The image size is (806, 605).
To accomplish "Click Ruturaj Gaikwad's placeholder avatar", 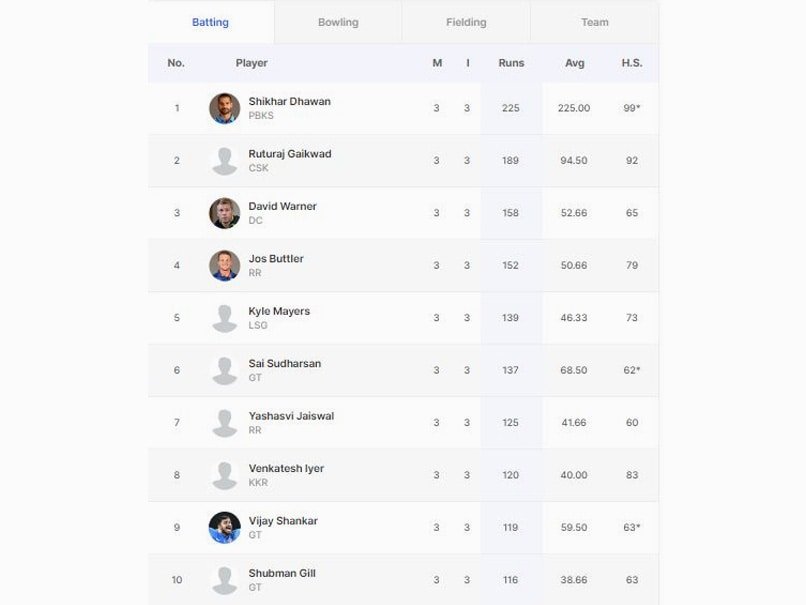I will coord(224,161).
